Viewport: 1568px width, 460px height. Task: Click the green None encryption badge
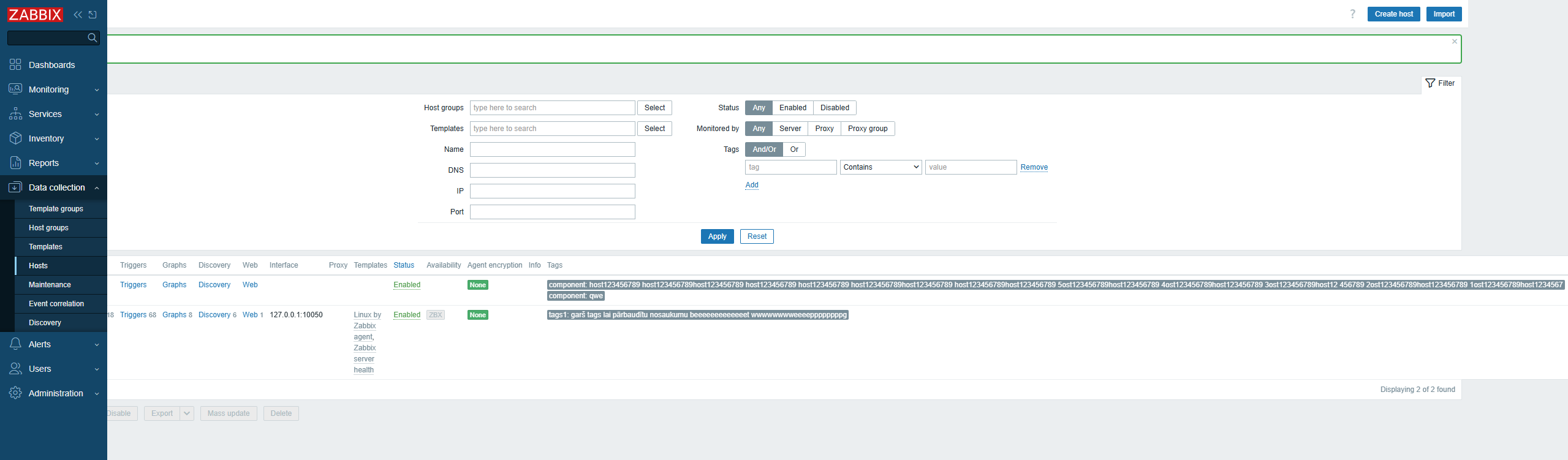[x=477, y=285]
